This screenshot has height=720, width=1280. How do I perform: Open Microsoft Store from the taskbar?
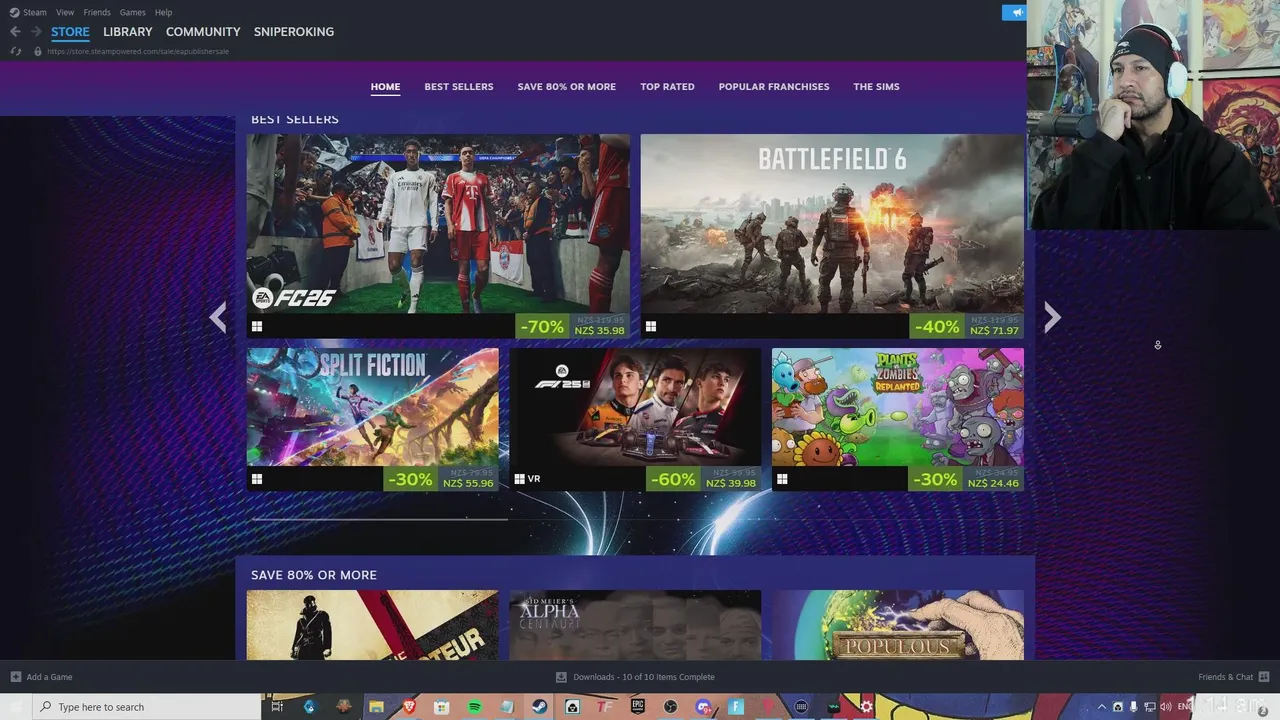coord(441,707)
